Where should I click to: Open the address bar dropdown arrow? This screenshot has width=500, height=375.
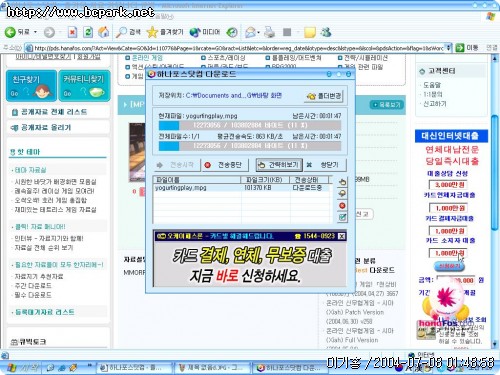tap(449, 48)
